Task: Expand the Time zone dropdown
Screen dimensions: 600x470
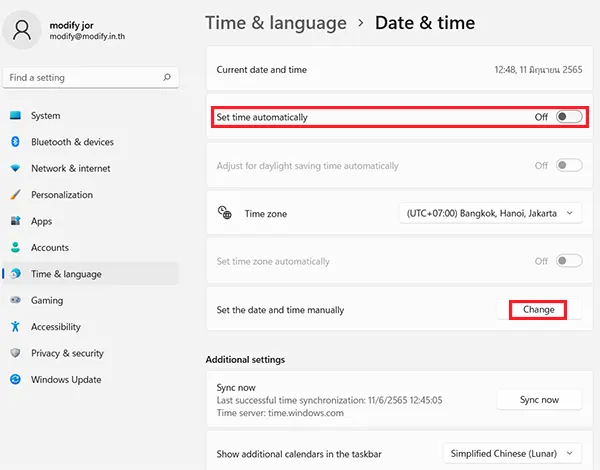Action: click(490, 213)
